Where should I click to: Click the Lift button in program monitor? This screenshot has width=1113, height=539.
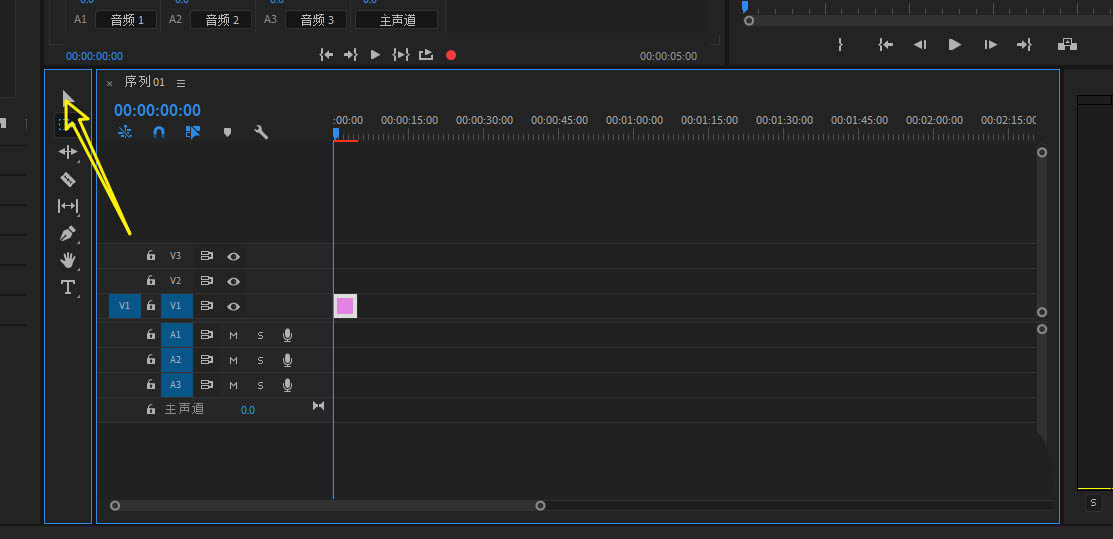point(1068,45)
